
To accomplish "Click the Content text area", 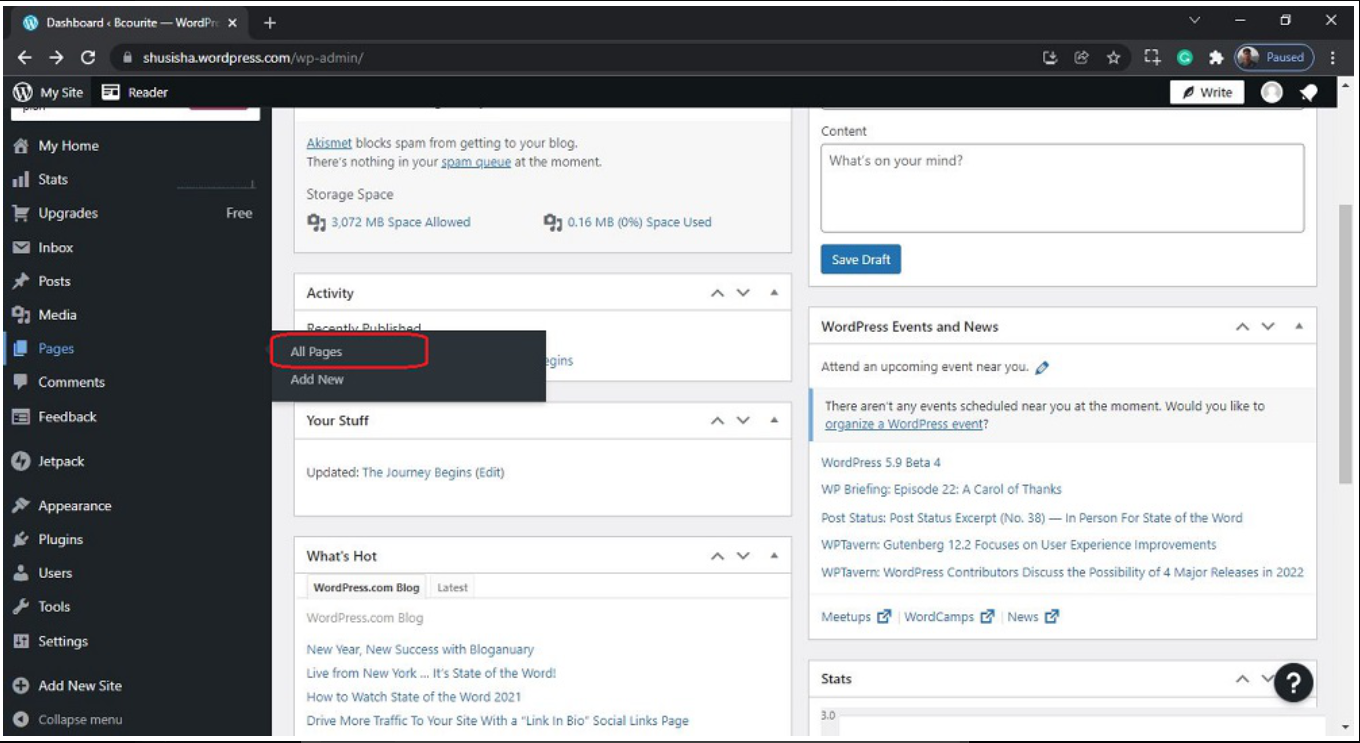I will (x=1062, y=188).
